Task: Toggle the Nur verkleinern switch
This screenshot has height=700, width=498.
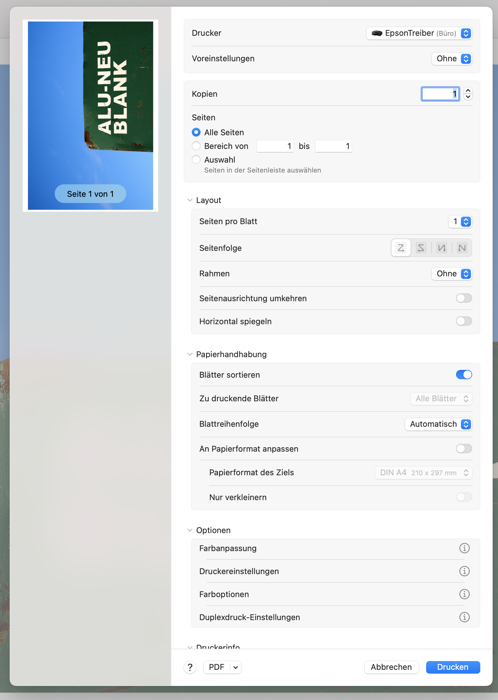Action: pyautogui.click(x=464, y=497)
